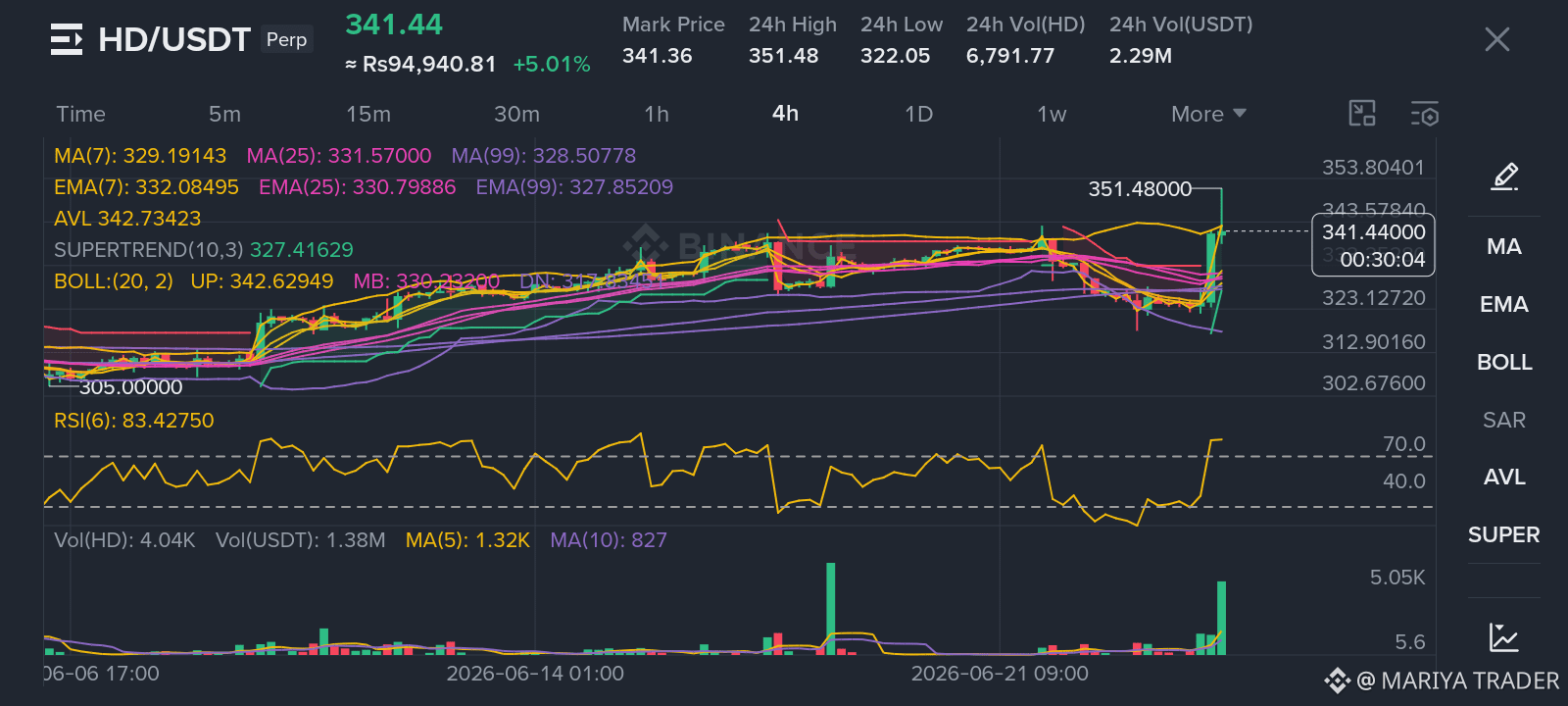Click the MA(99) legend value
Screen dimensions: 1568x706
[544, 156]
